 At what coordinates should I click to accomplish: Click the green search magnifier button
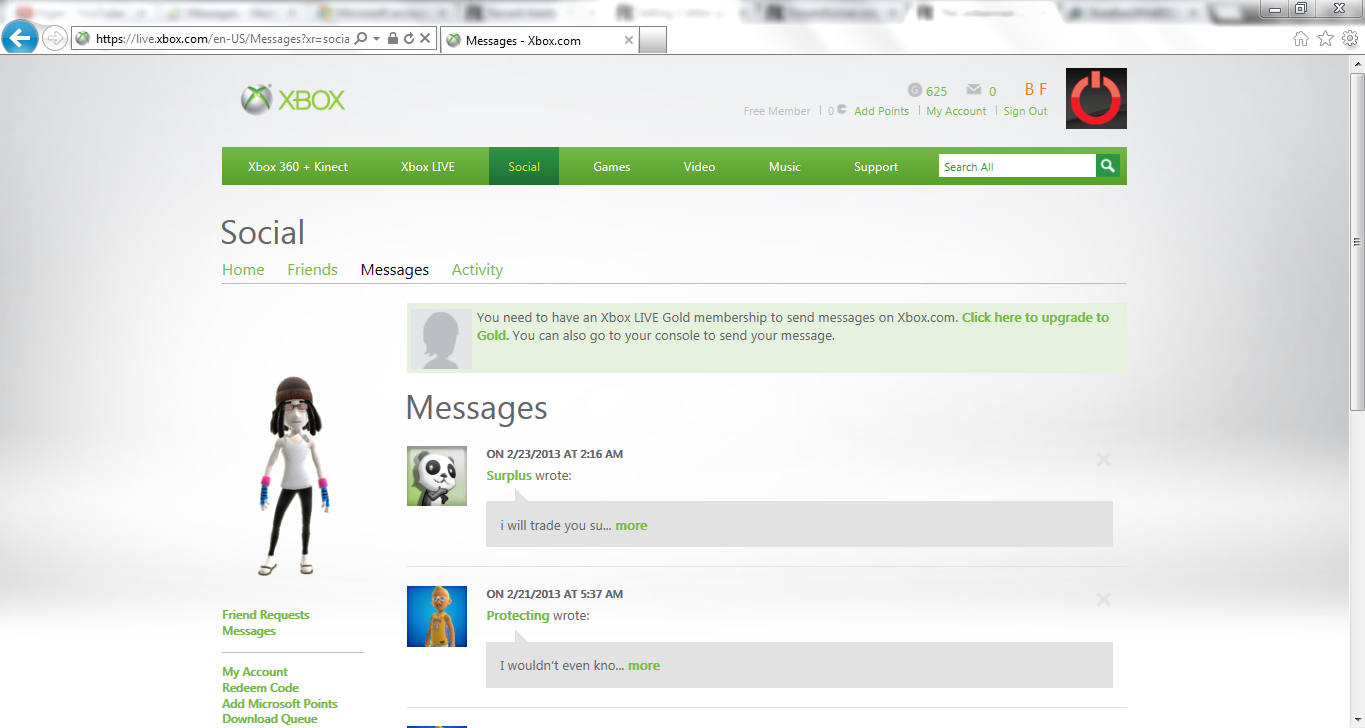click(1107, 166)
